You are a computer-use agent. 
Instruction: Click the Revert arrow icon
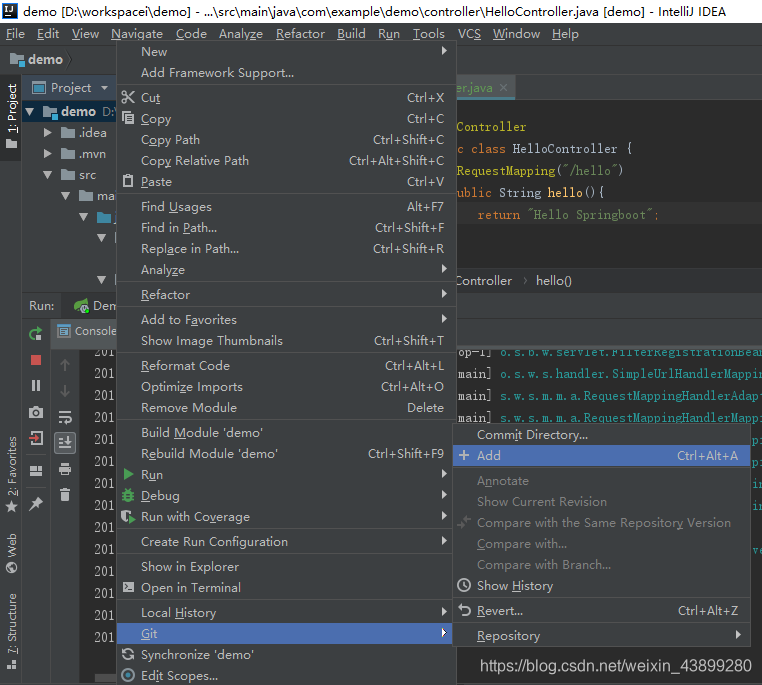click(x=465, y=610)
